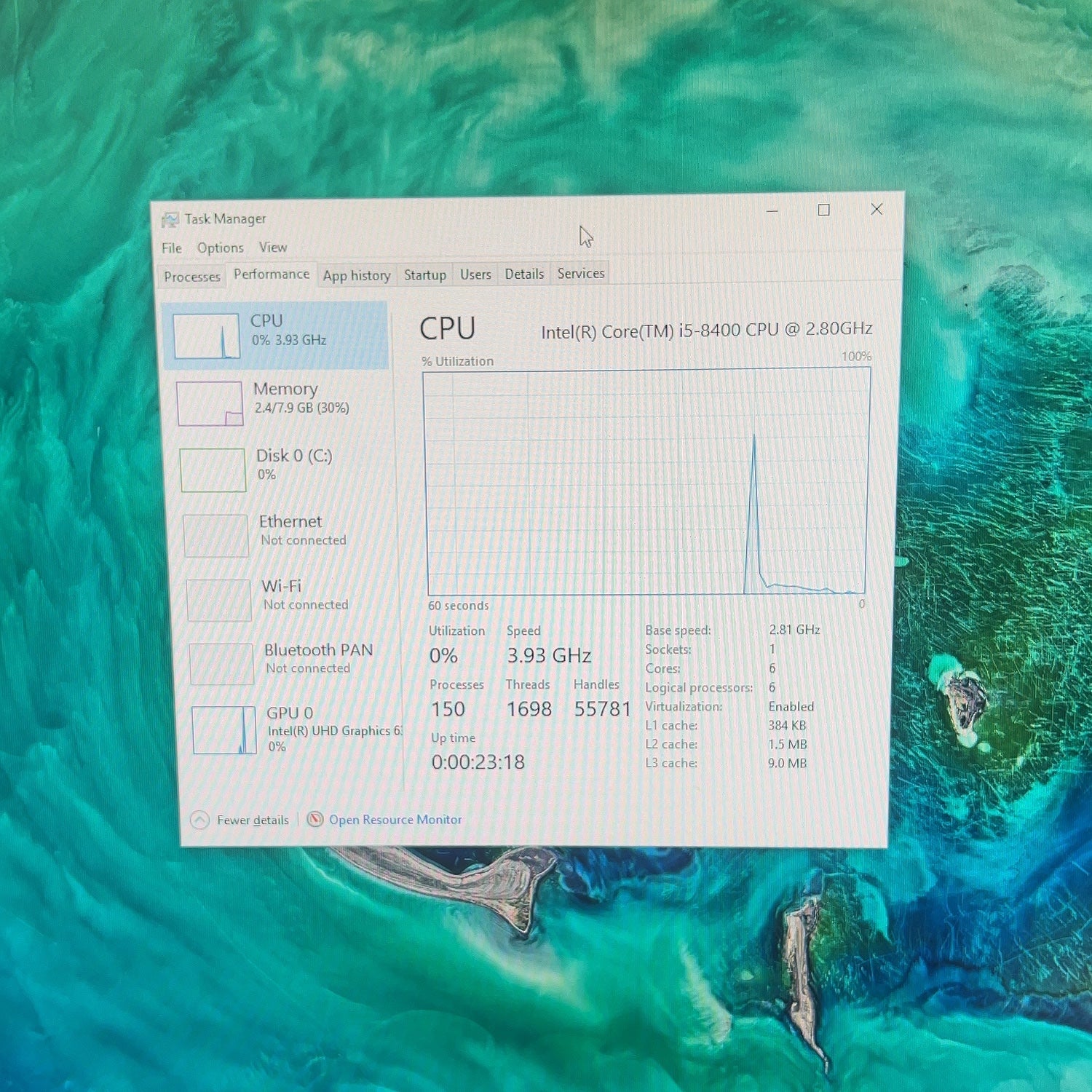
Task: Click the % Utilization graph label
Action: pyautogui.click(x=457, y=361)
